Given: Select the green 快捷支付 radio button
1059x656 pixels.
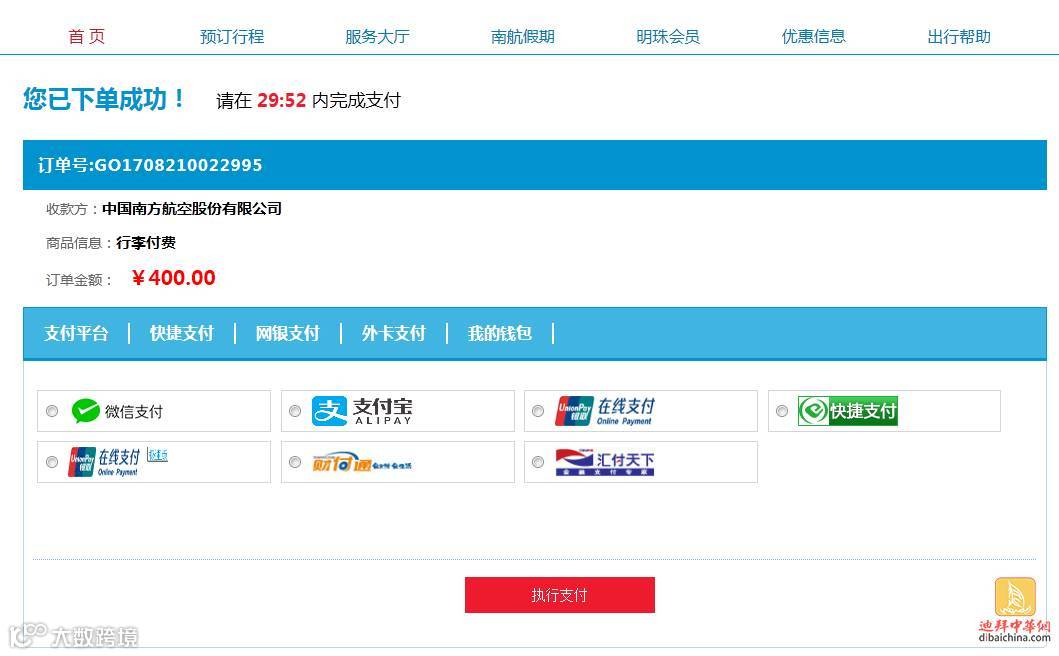Looking at the screenshot, I should (781, 411).
